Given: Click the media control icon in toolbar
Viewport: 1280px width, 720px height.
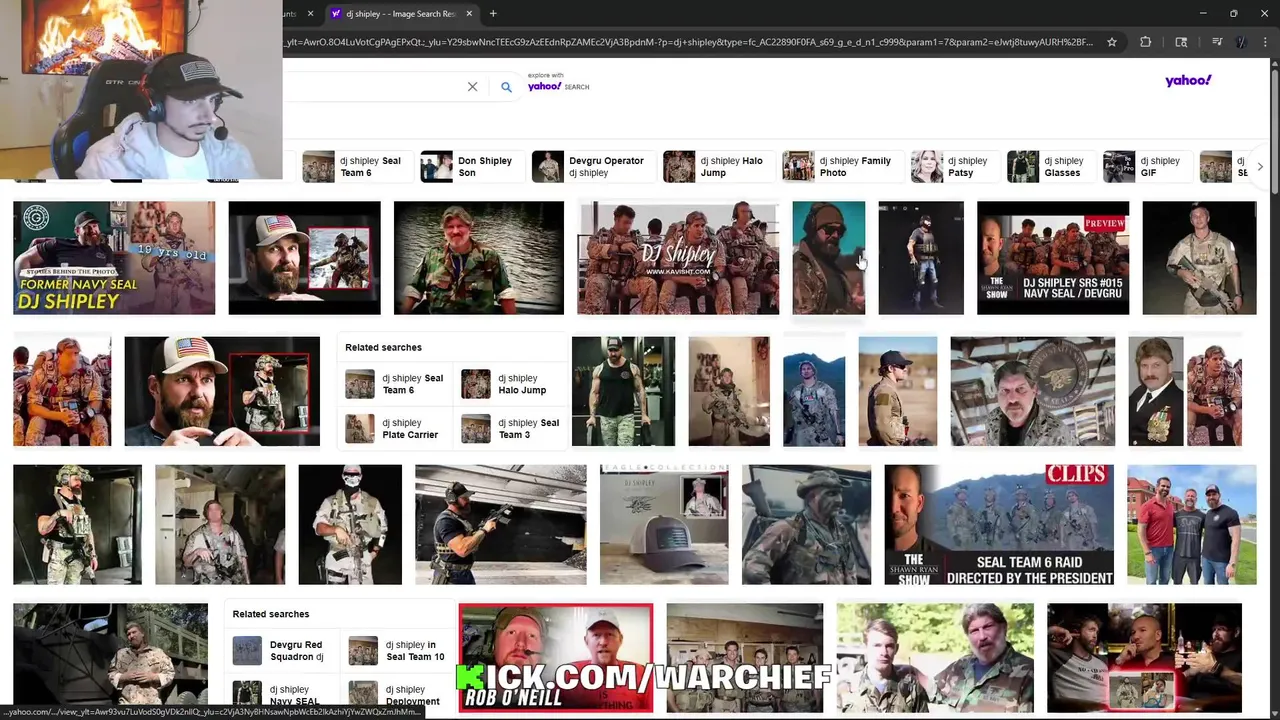Looking at the screenshot, I should [x=1217, y=42].
